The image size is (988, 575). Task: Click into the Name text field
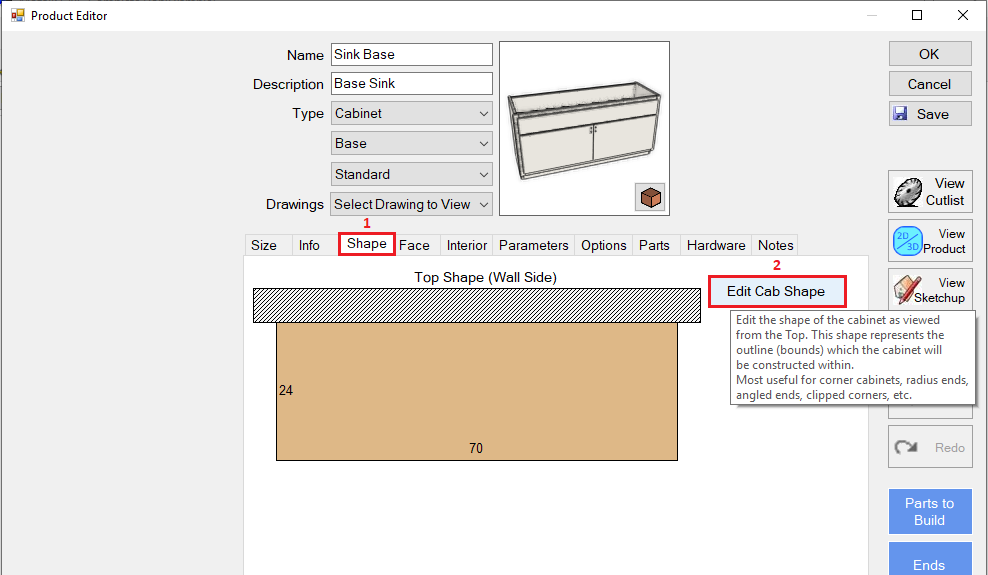411,55
